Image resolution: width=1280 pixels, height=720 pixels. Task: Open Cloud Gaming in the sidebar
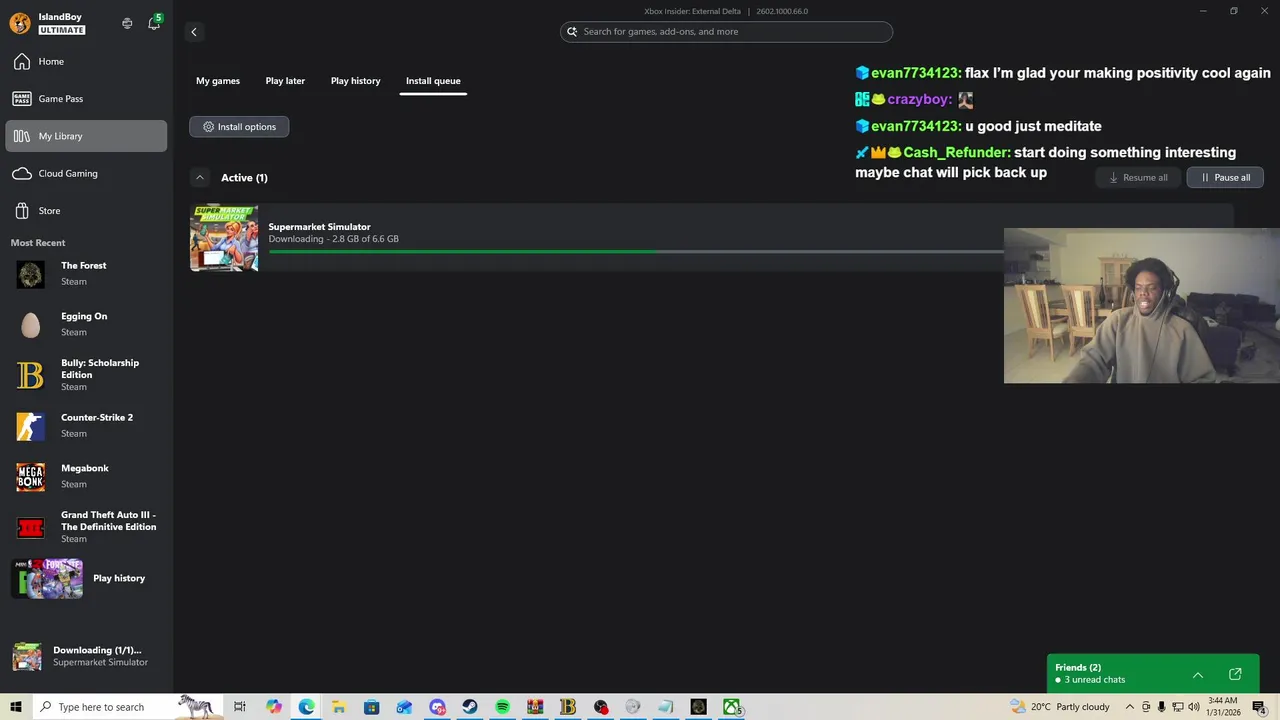pyautogui.click(x=86, y=173)
